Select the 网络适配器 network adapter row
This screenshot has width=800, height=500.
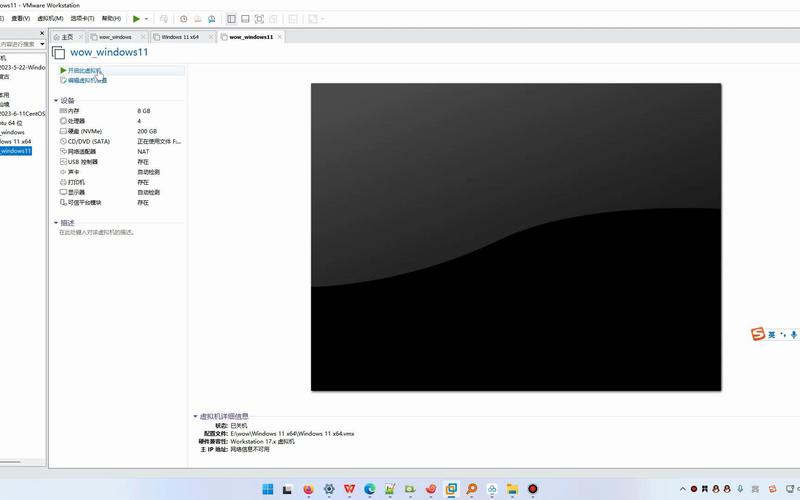coord(120,152)
